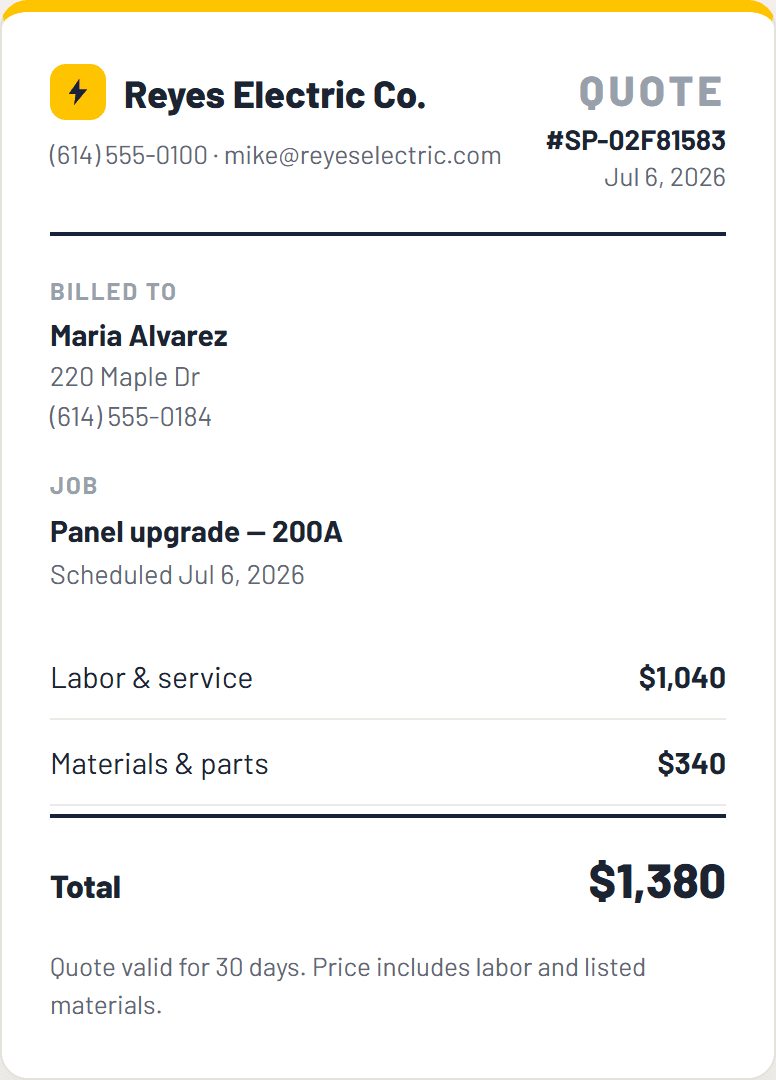Screen dimensions: 776x1080
Task: Select the Labor & service line item
Action: coord(388,678)
